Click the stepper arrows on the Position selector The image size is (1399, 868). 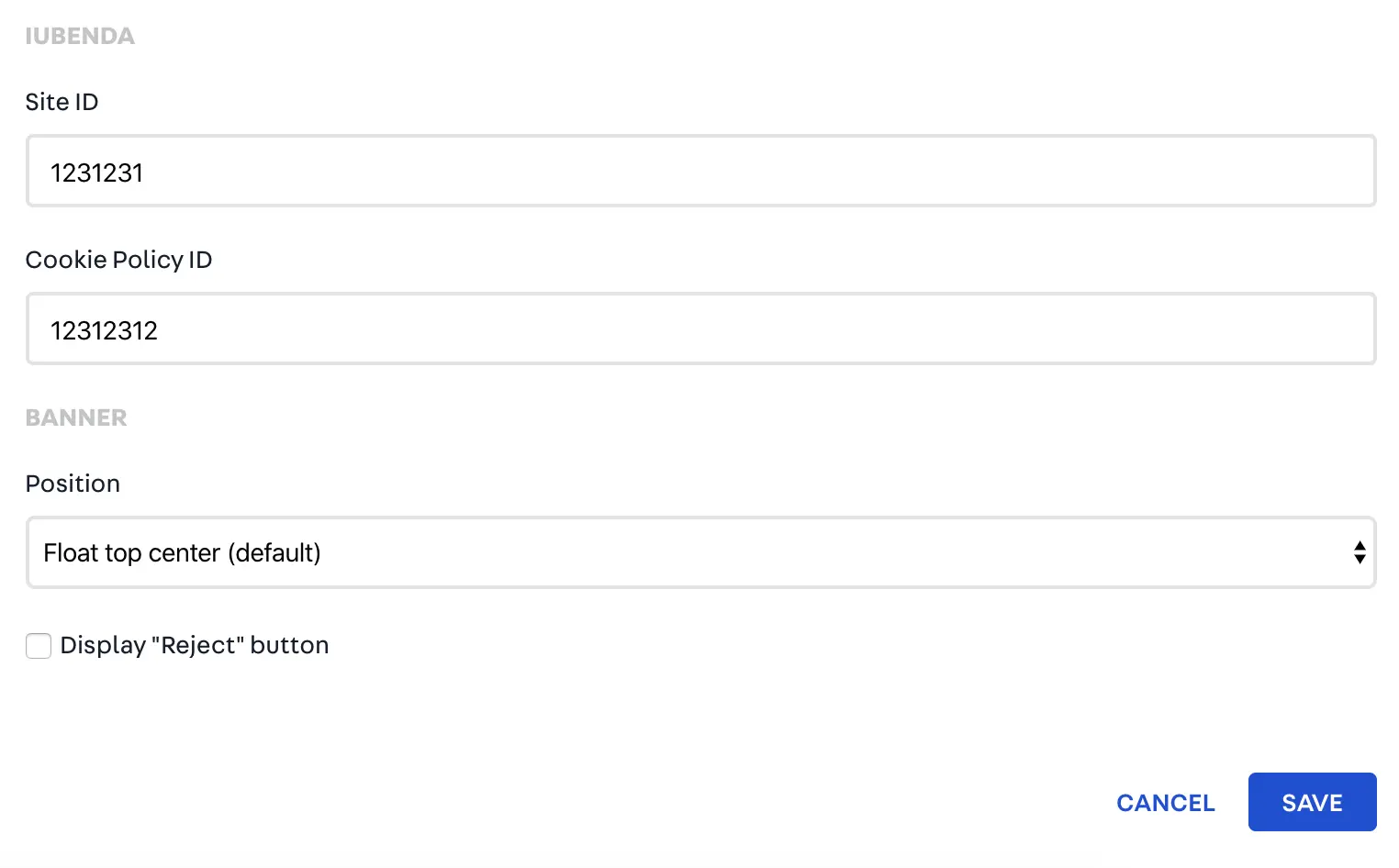click(x=1360, y=552)
